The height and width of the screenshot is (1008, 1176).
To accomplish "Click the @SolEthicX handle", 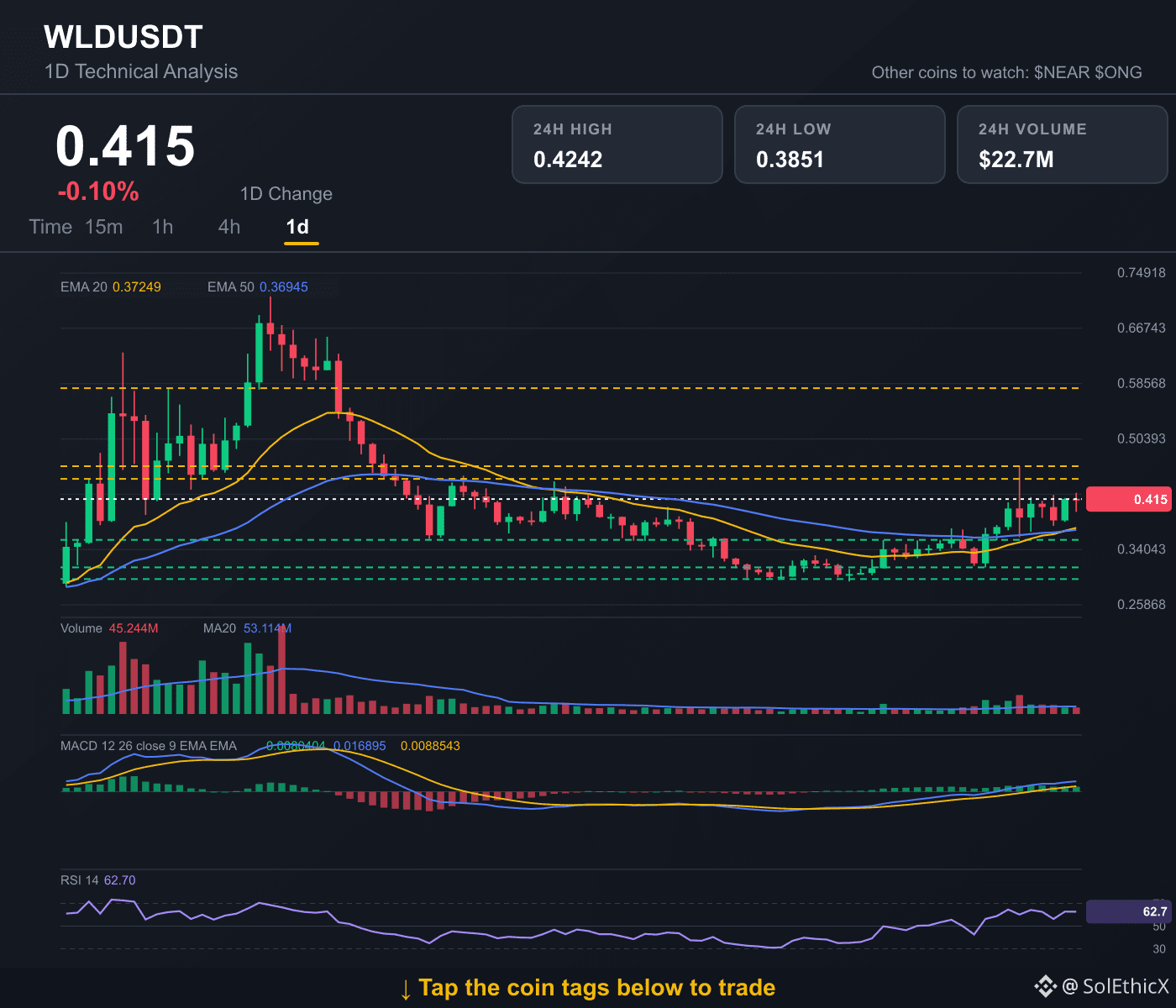I will pos(1116,986).
